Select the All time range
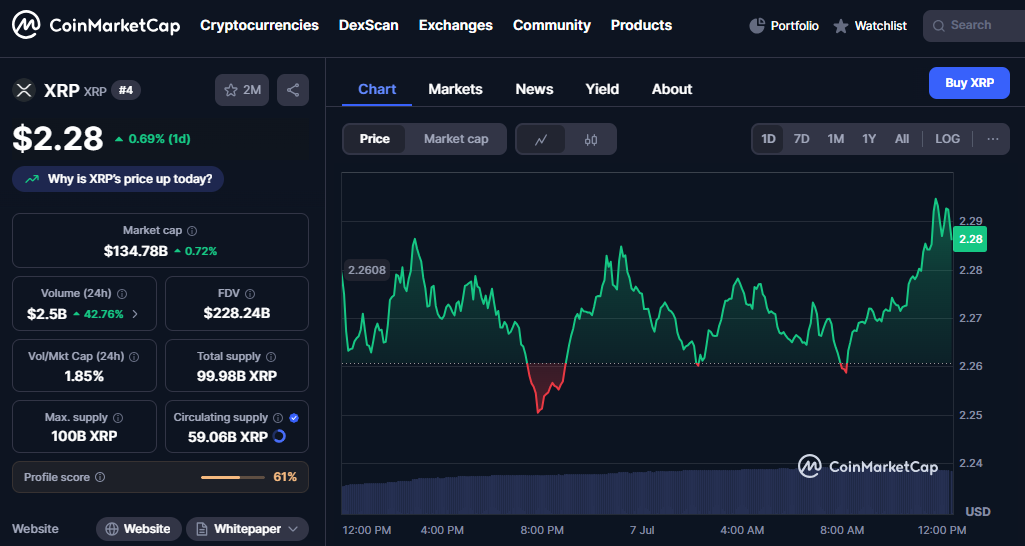 [x=901, y=139]
